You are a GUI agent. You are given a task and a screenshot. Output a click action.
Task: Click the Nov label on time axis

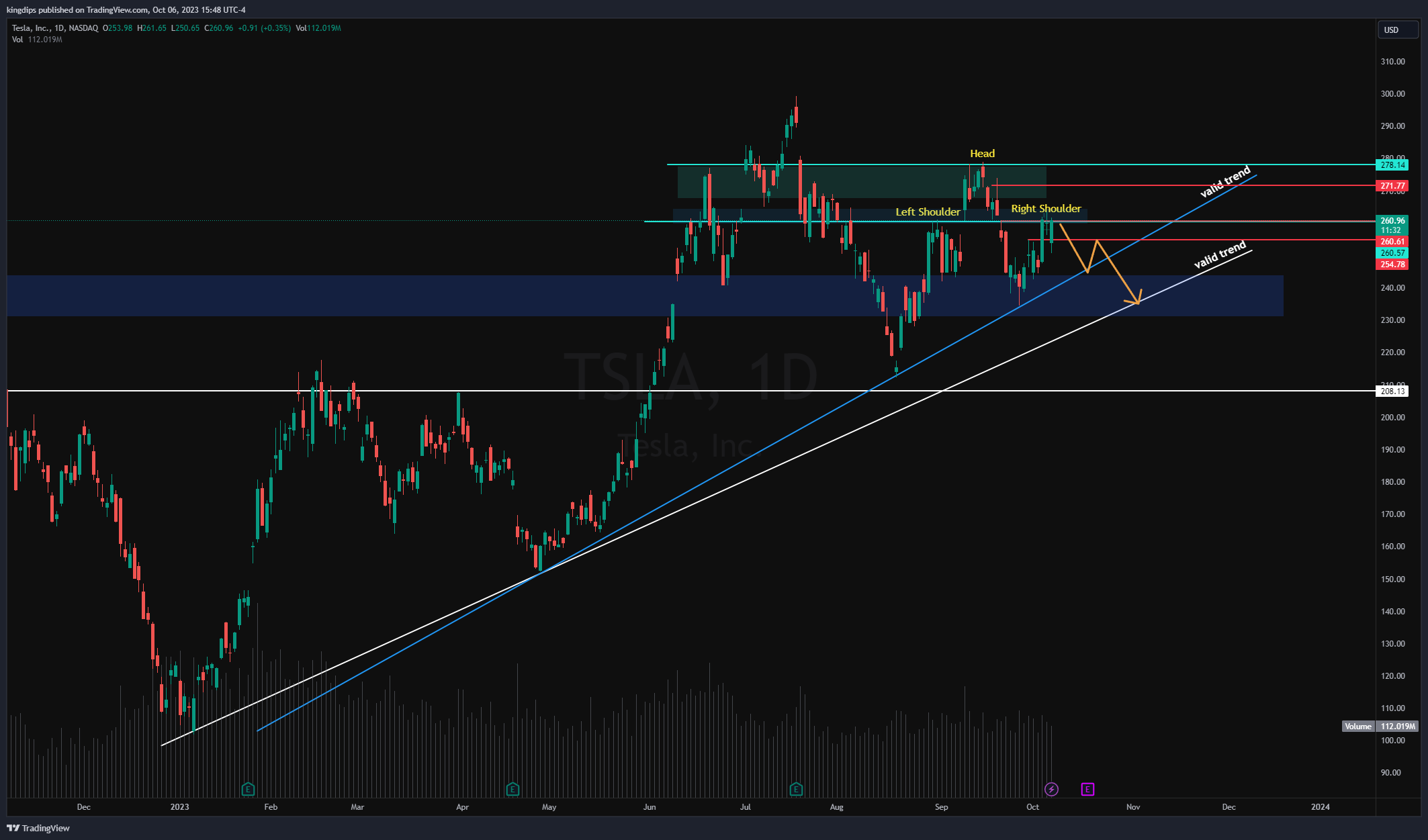(x=1133, y=807)
